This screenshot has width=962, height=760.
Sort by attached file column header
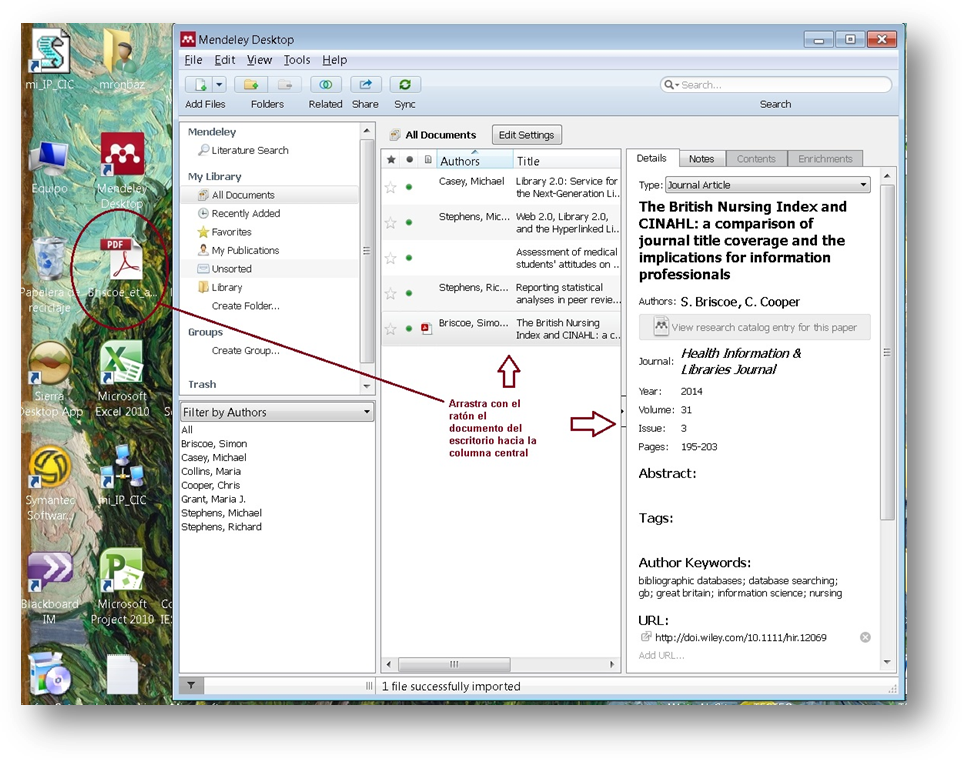(428, 160)
